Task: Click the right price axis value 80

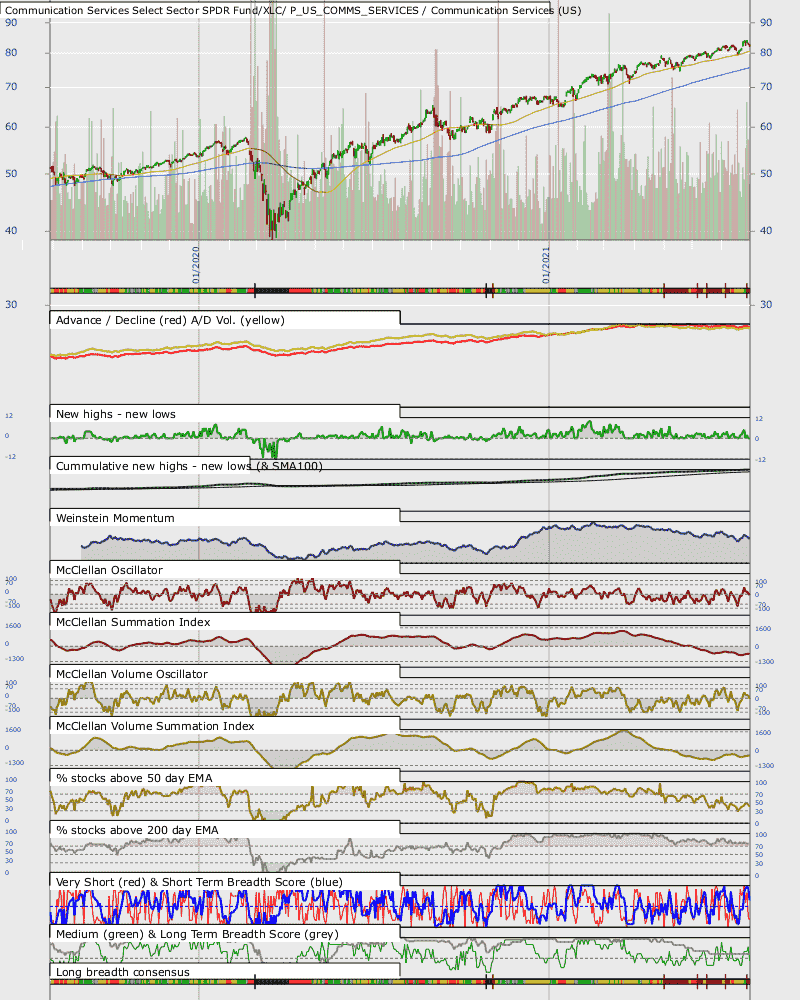Action: point(766,52)
